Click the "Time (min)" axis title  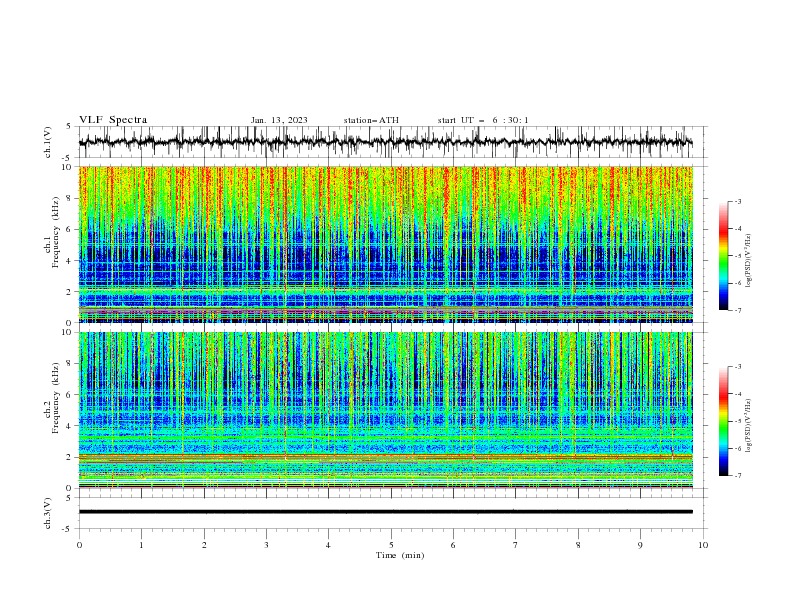pyautogui.click(x=400, y=555)
